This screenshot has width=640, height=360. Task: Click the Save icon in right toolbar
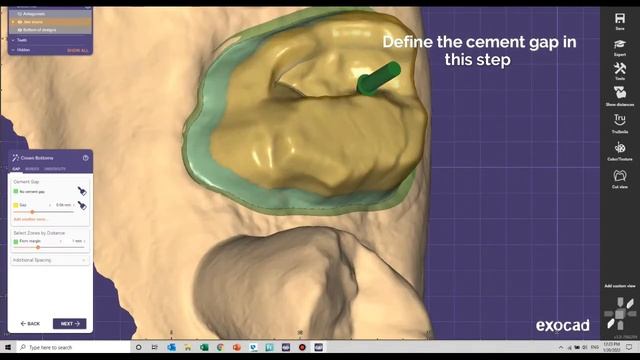click(x=620, y=18)
